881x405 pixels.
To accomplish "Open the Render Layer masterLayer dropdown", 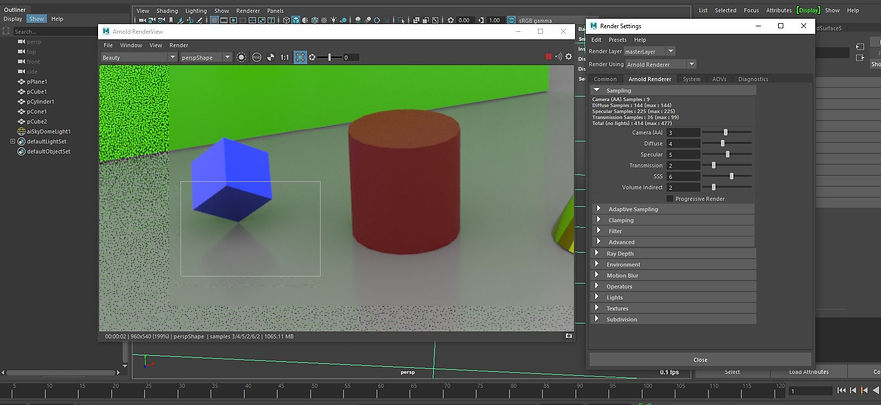I will [650, 51].
